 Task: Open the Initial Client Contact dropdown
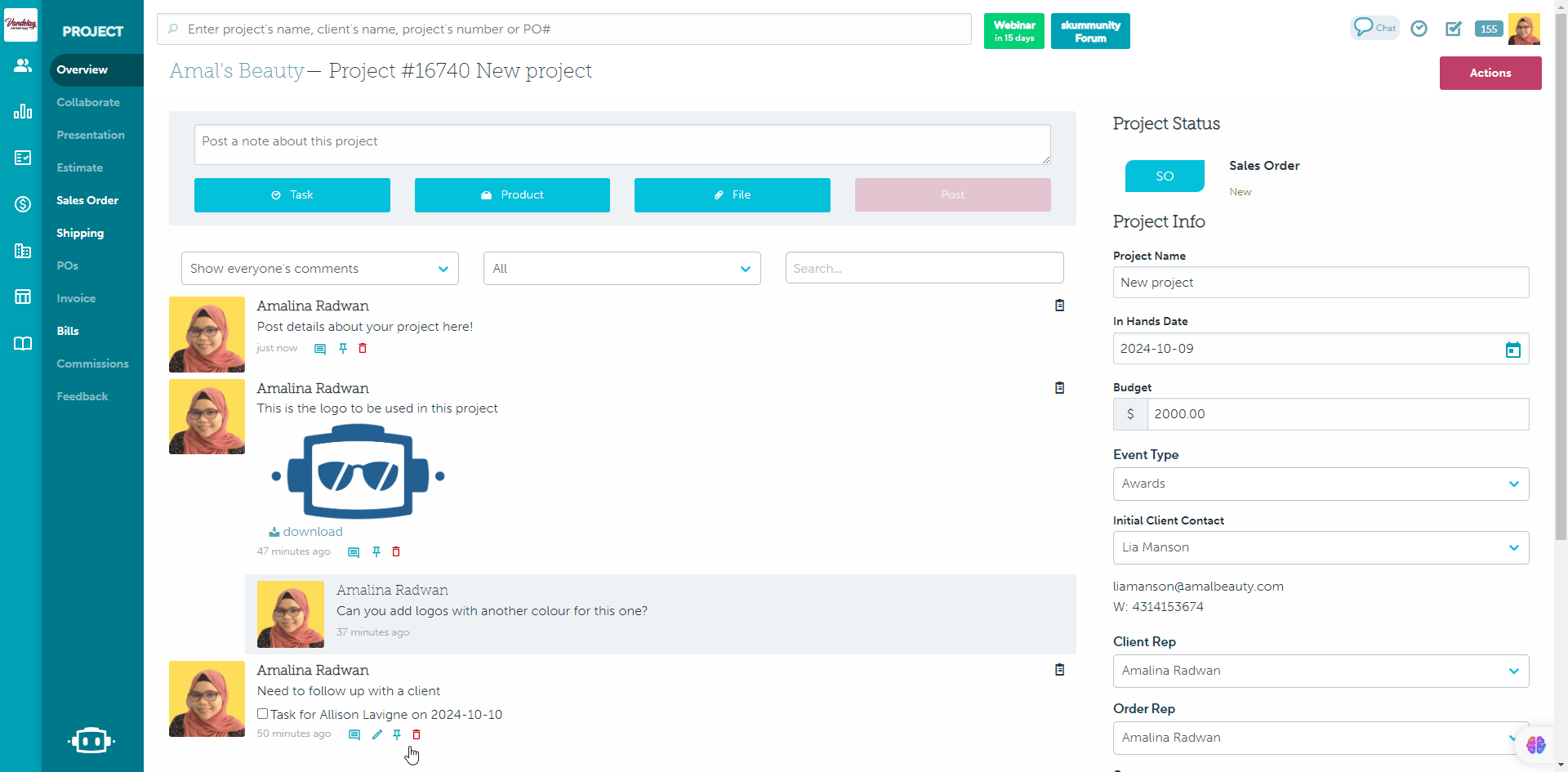click(1320, 547)
